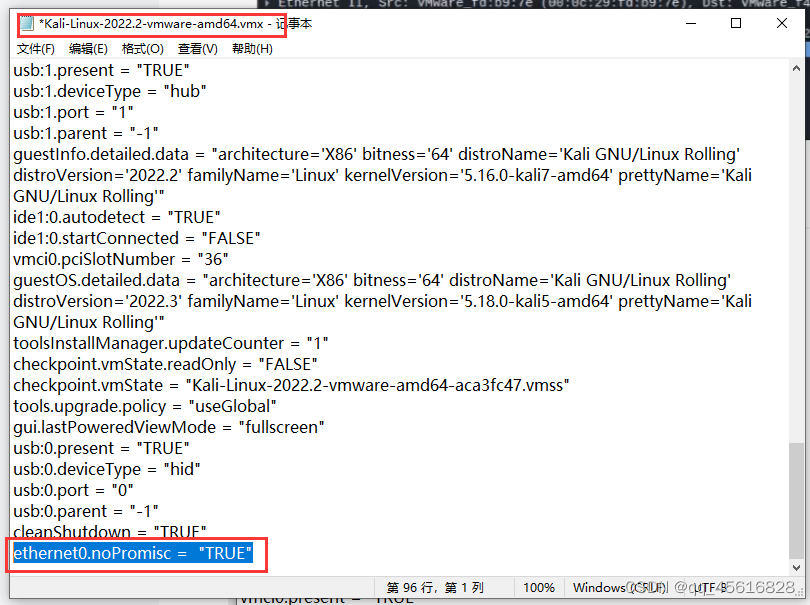Click the guestInfo.detailed.data line
This screenshot has height=605, width=810.
click(x=377, y=154)
